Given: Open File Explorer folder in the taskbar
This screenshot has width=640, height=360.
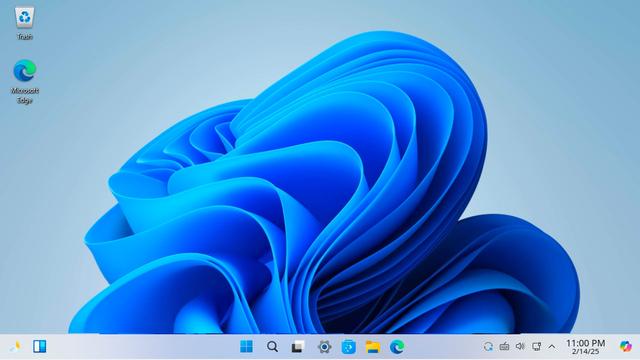Looking at the screenshot, I should pyautogui.click(x=373, y=347).
